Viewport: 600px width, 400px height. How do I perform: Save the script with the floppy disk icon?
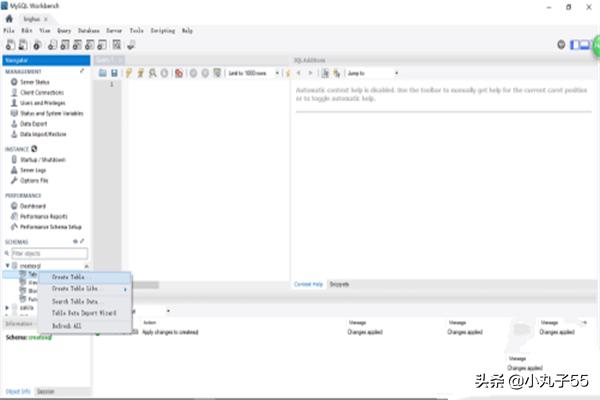point(114,73)
